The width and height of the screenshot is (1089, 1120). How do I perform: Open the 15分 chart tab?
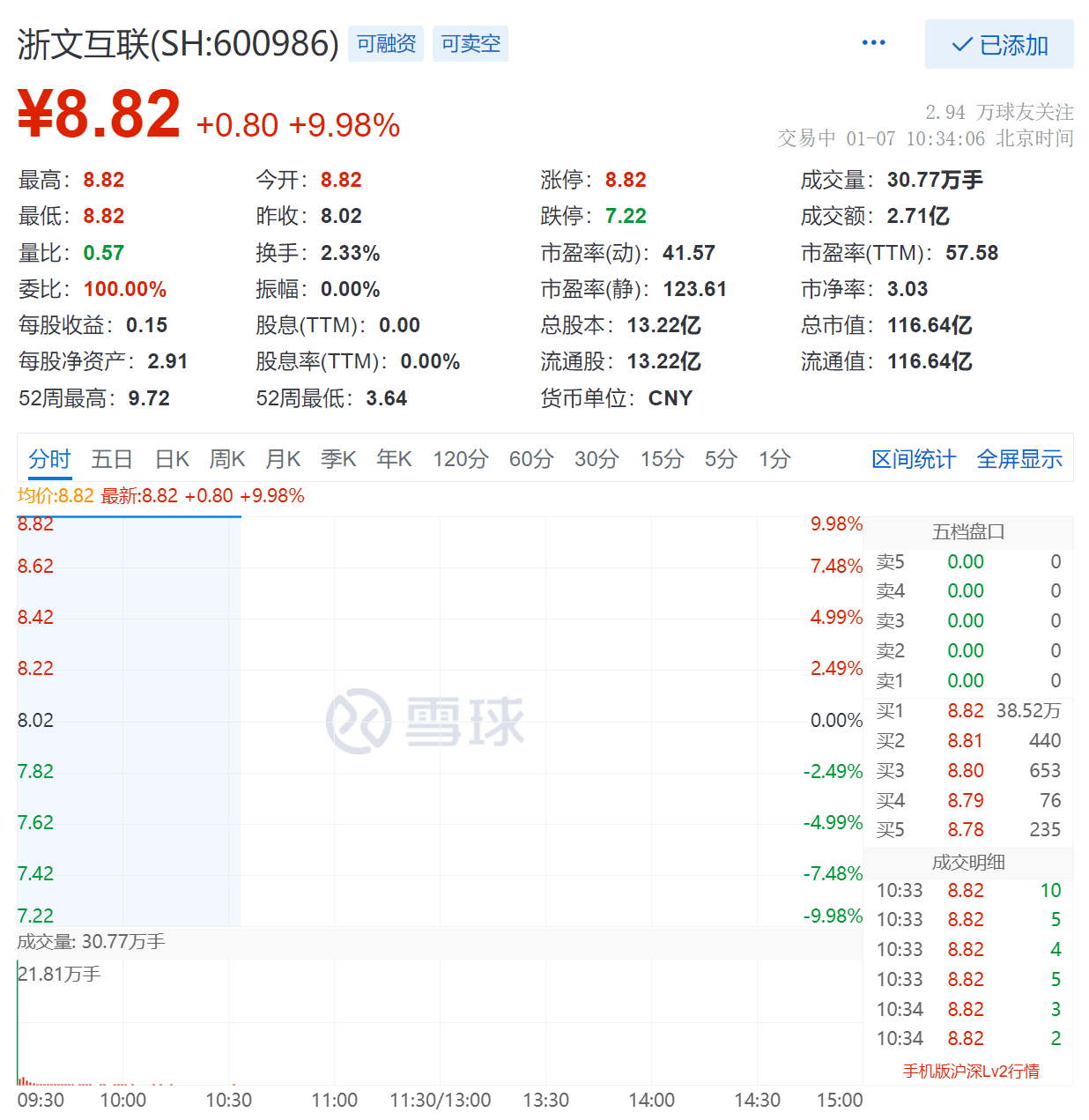click(x=662, y=459)
